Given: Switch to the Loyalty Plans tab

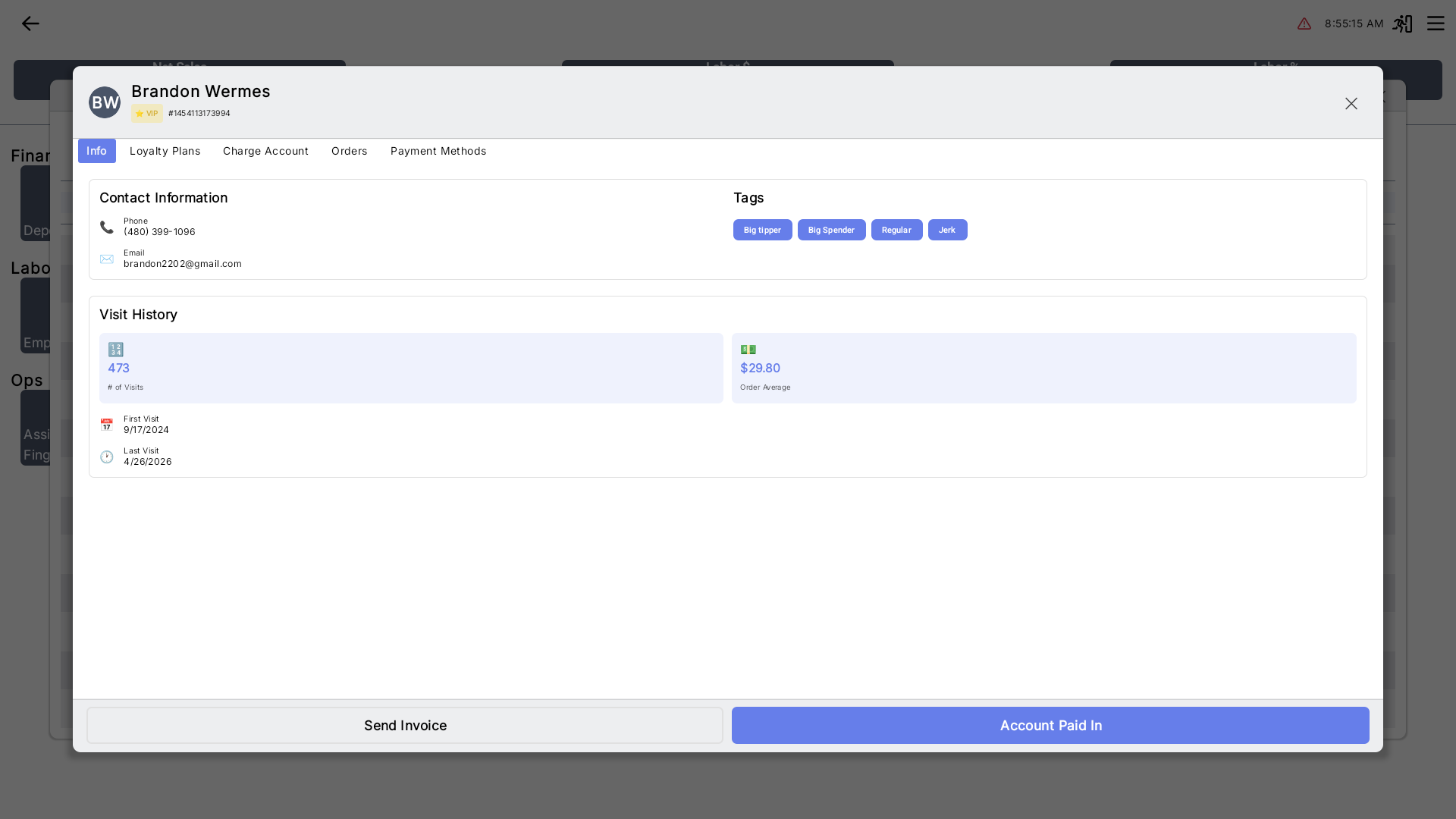Looking at the screenshot, I should (165, 151).
